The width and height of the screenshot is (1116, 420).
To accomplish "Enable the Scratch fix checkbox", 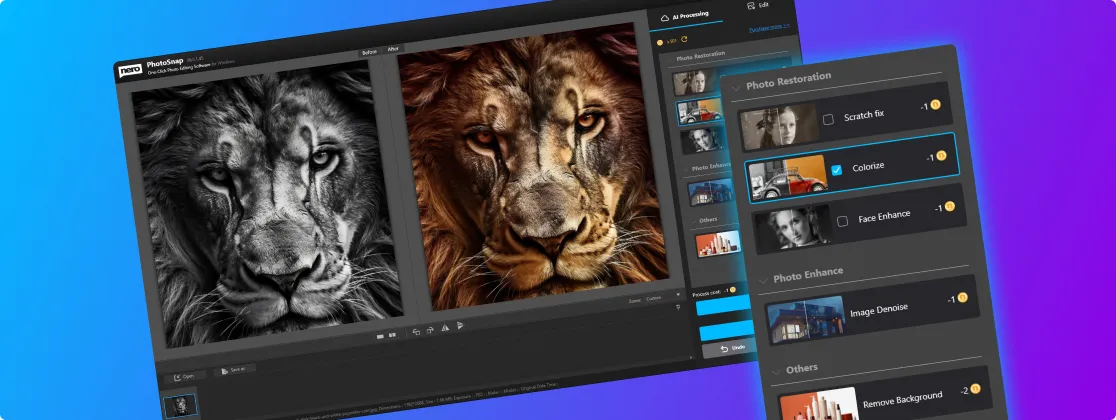I will point(828,120).
